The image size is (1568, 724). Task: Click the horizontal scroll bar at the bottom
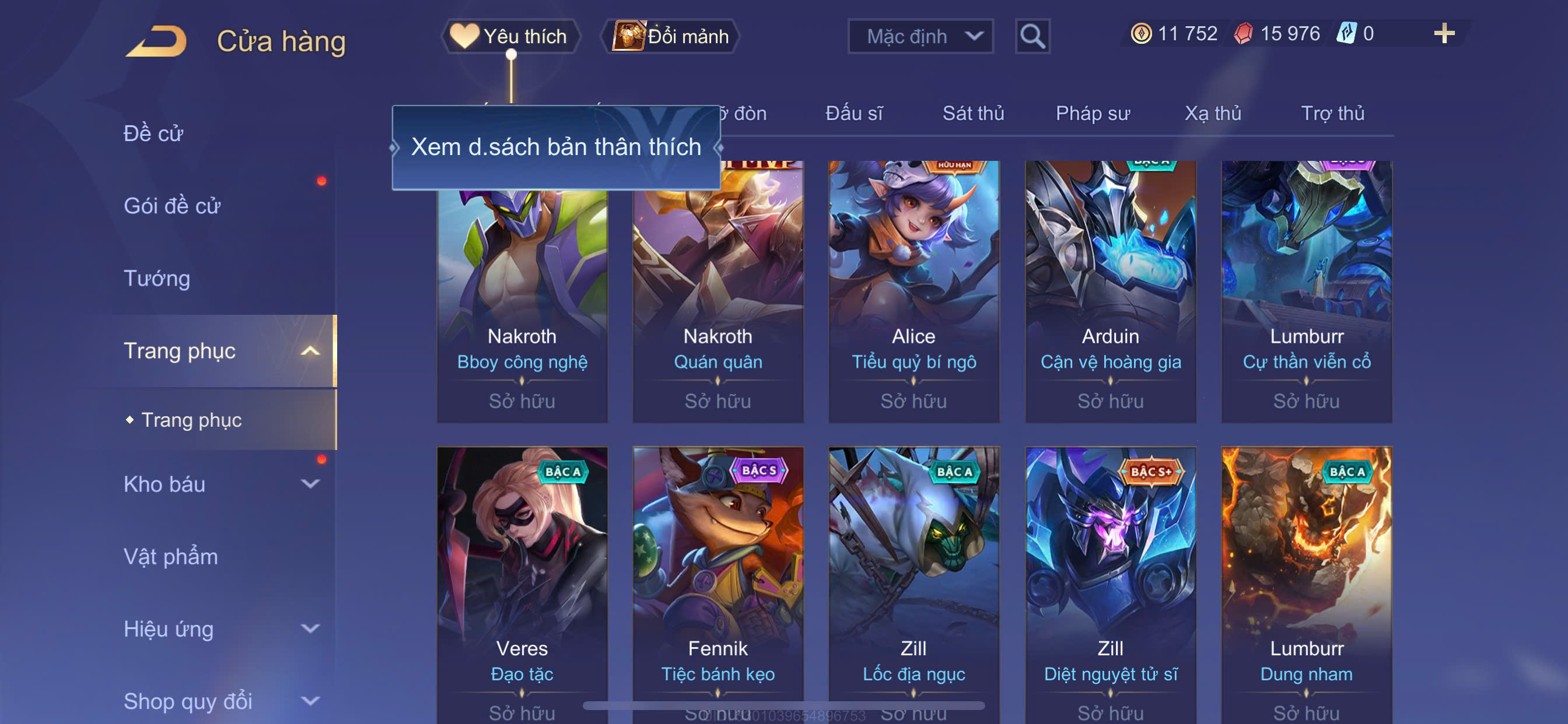click(784, 706)
